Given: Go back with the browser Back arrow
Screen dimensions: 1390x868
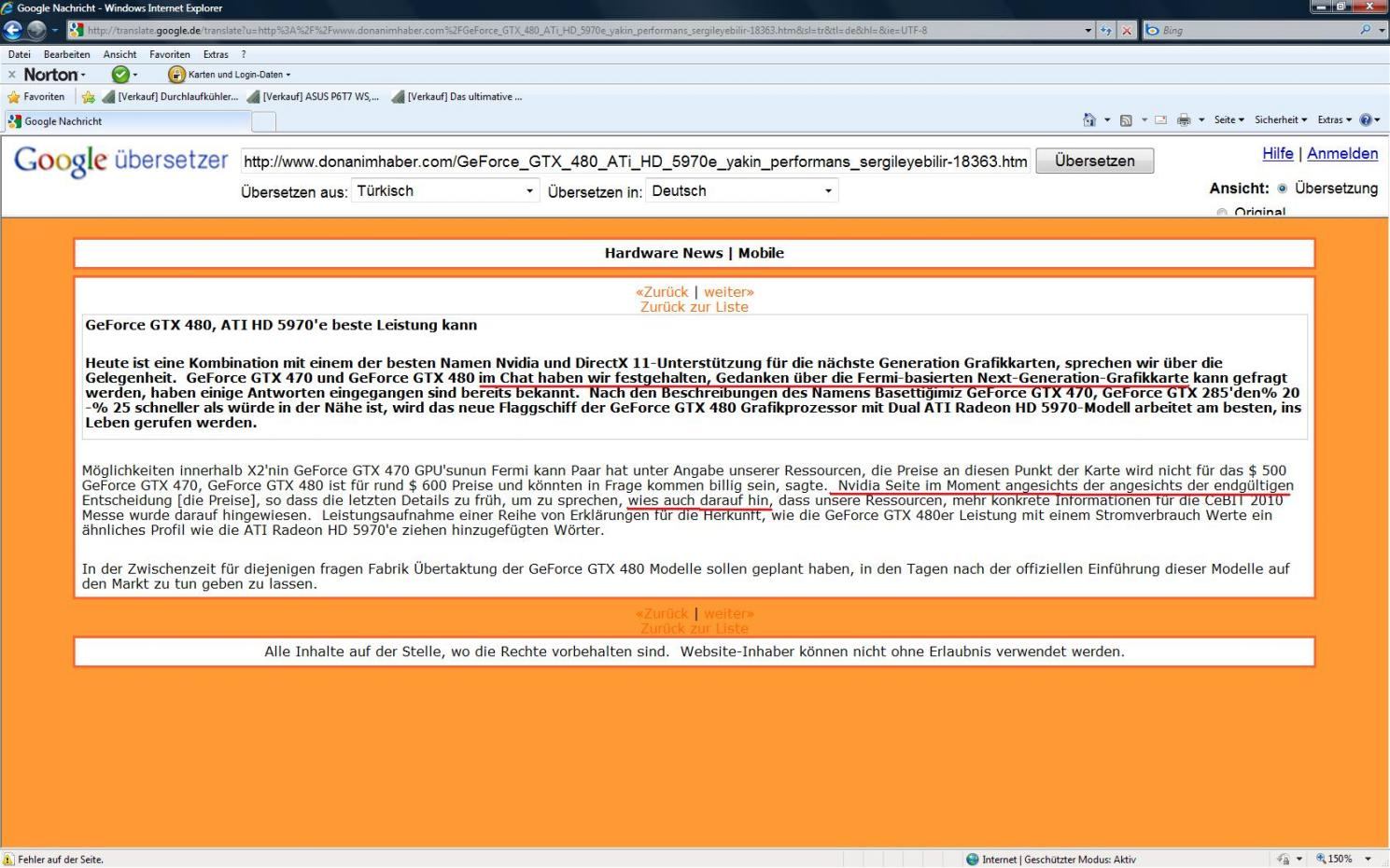Looking at the screenshot, I should coord(12,30).
